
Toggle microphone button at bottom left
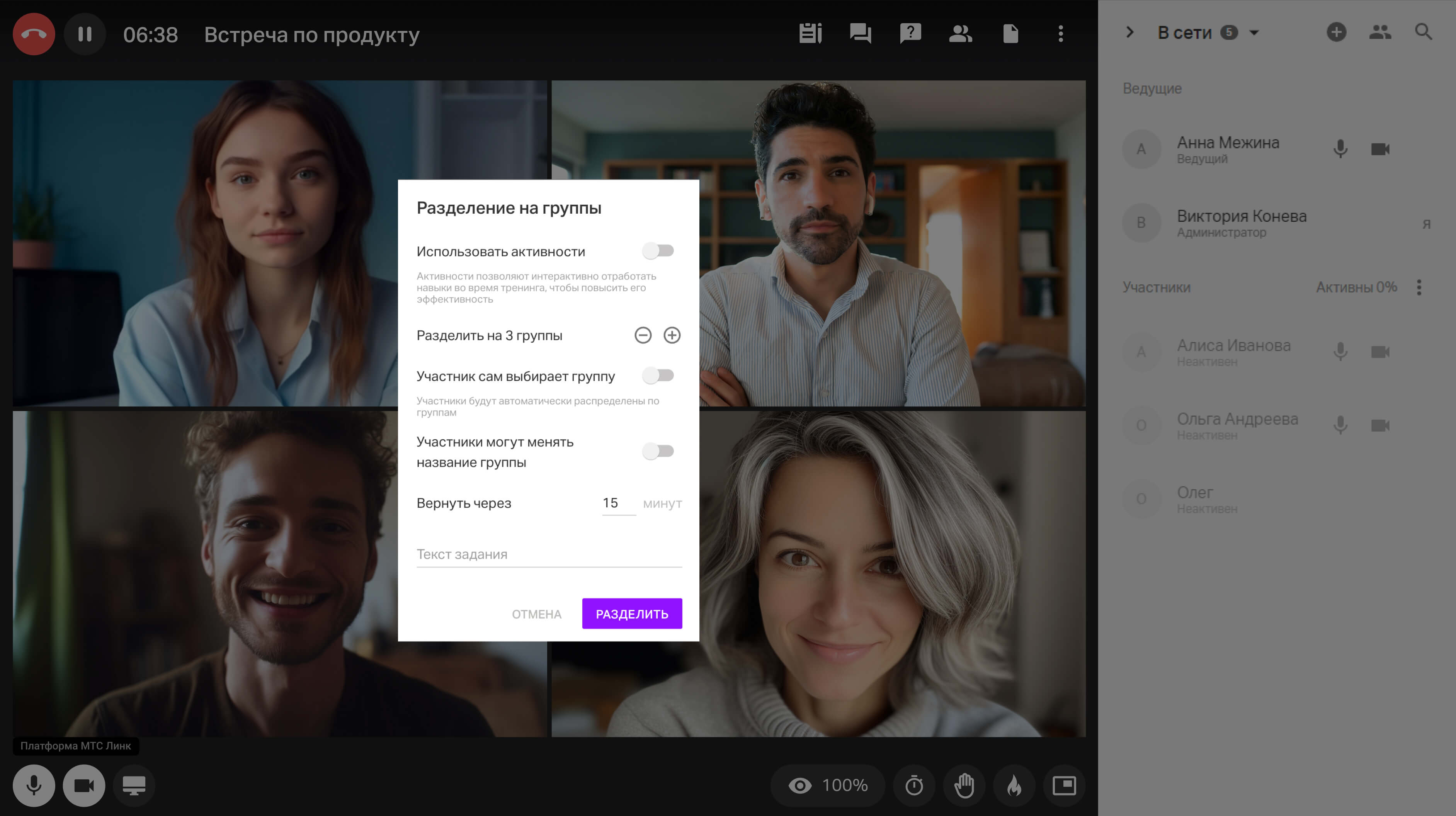(x=34, y=785)
